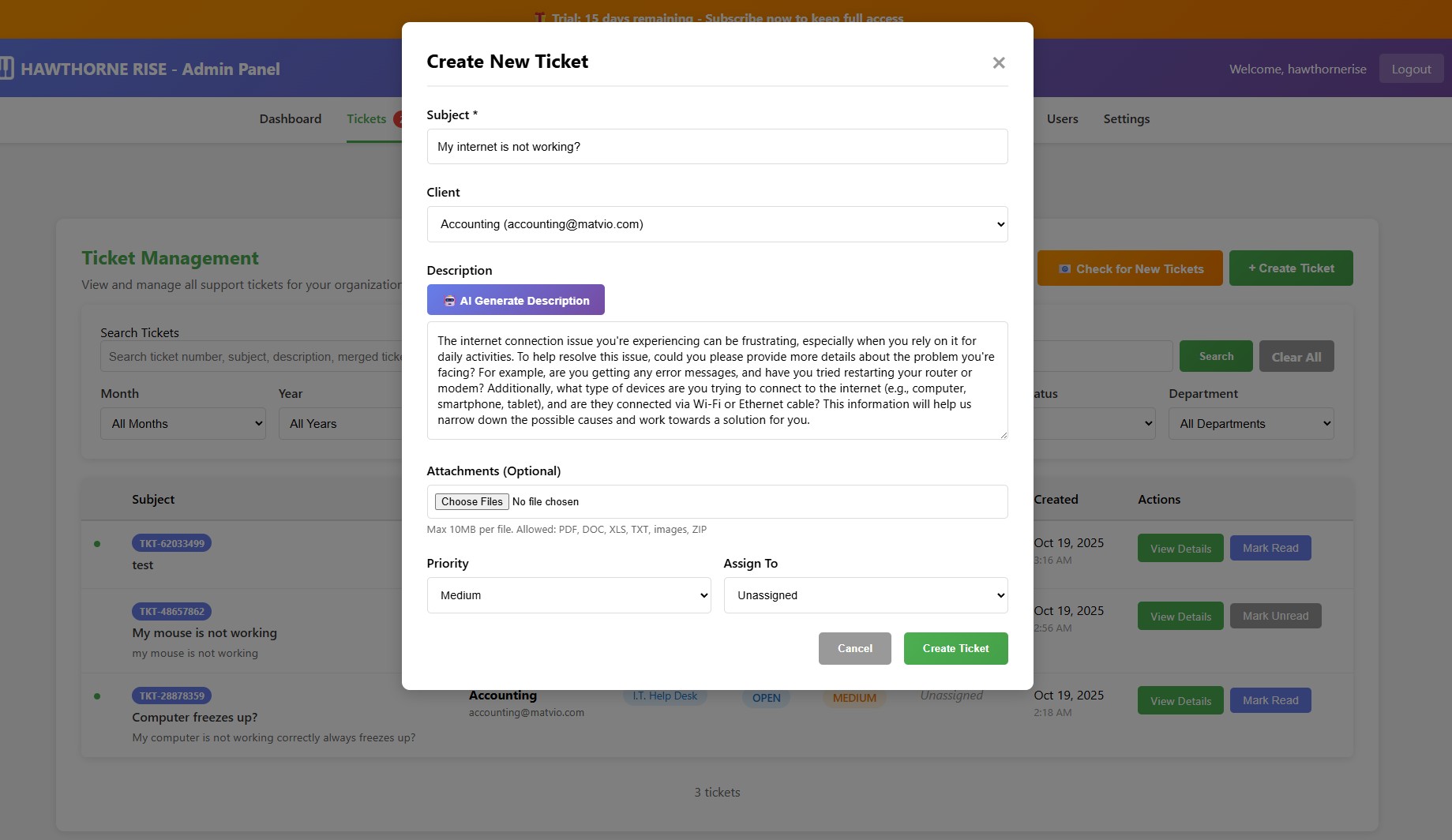Image resolution: width=1452 pixels, height=840 pixels.
Task: Click the Logout button
Action: point(1411,69)
